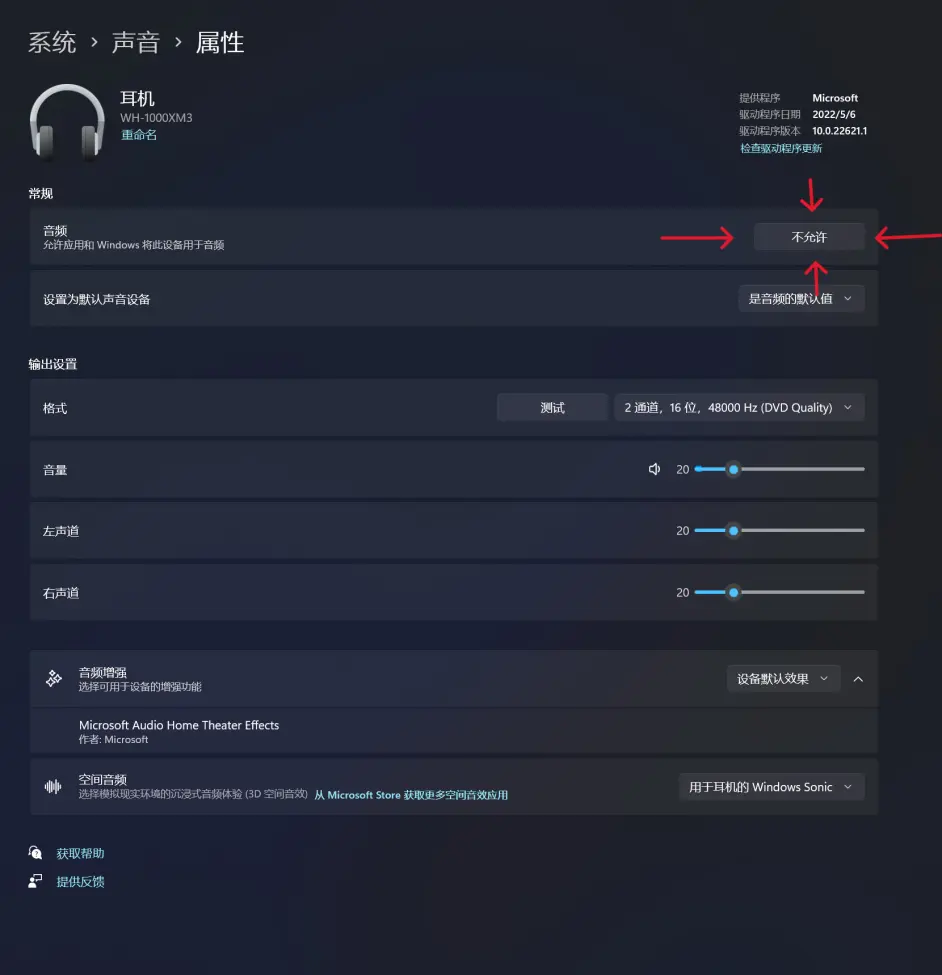
Task: Click the 属性 breadcrumb title
Action: (220, 42)
